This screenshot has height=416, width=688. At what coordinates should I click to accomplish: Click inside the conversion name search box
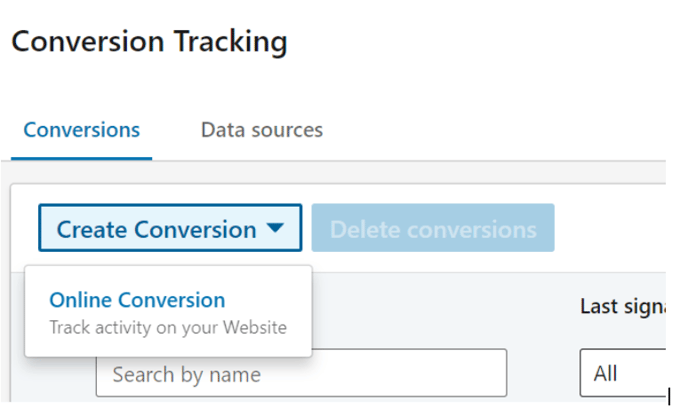click(301, 373)
